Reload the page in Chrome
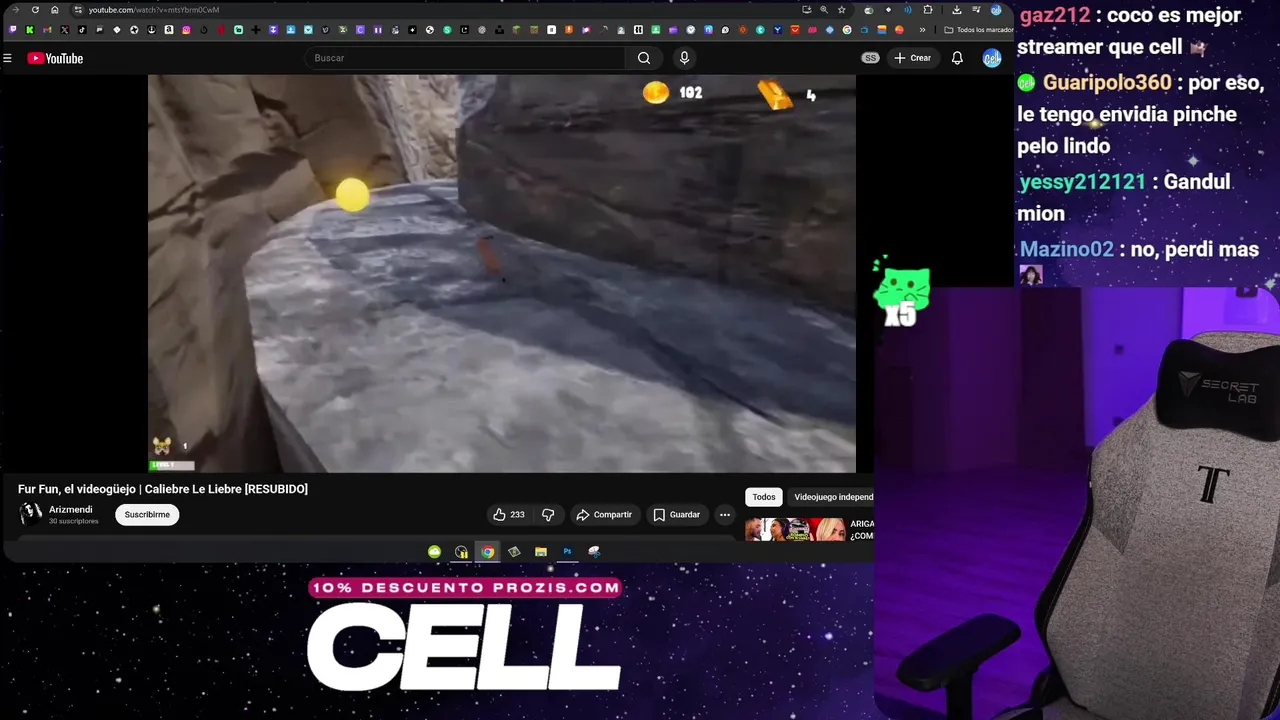 tap(35, 10)
